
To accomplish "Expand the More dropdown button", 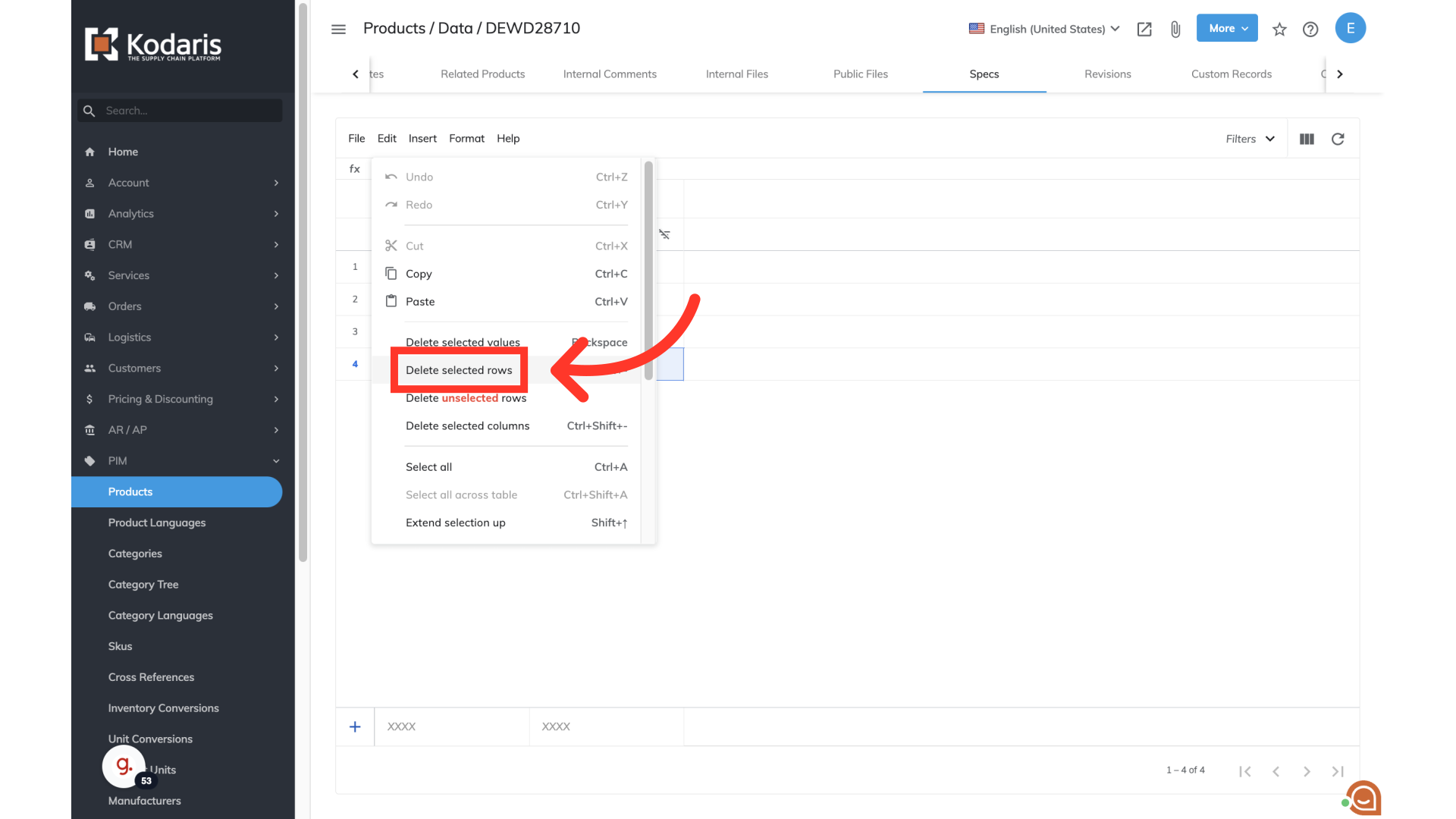I will click(x=1226, y=28).
